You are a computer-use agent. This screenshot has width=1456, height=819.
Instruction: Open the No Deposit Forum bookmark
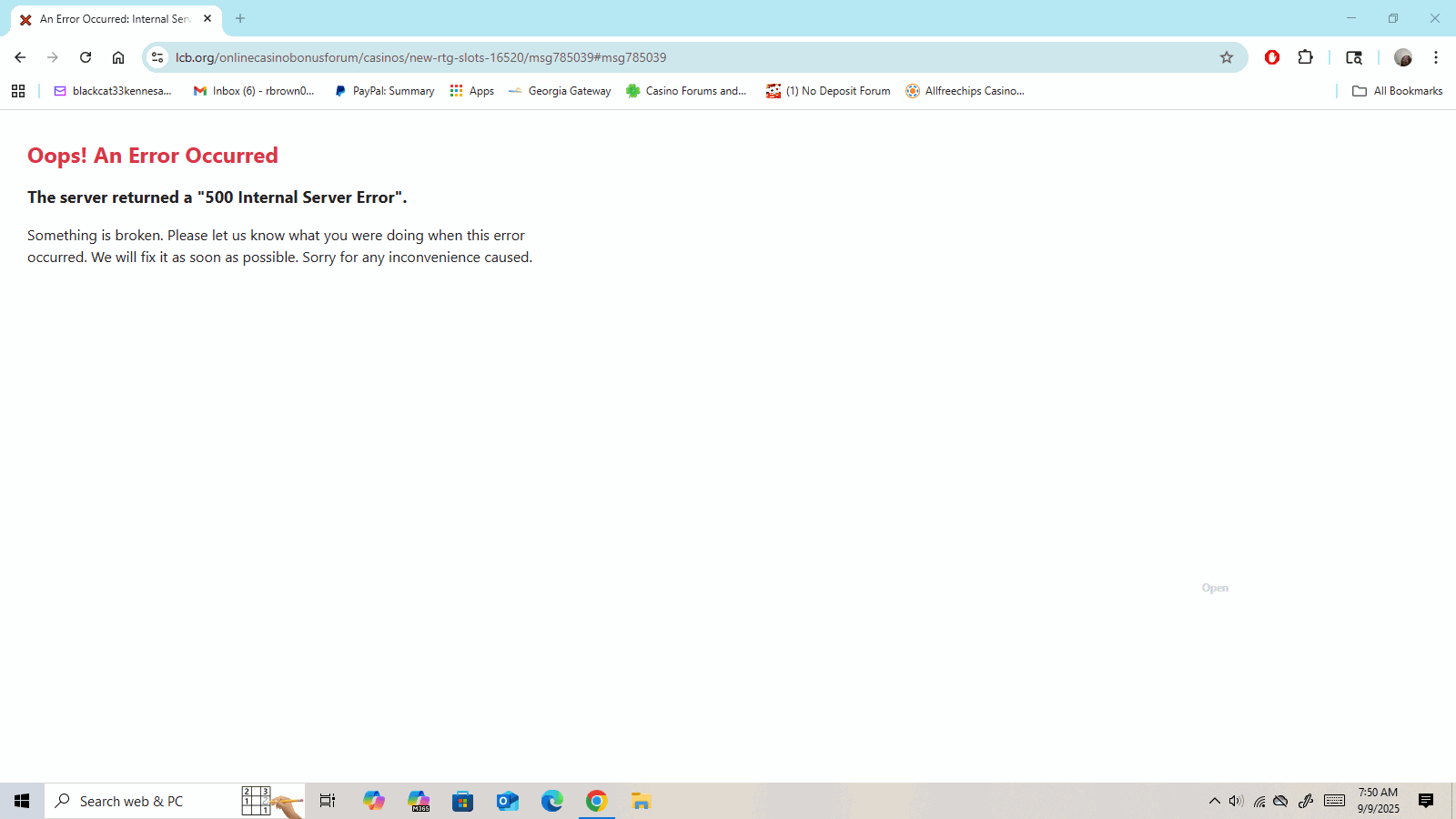click(x=828, y=91)
